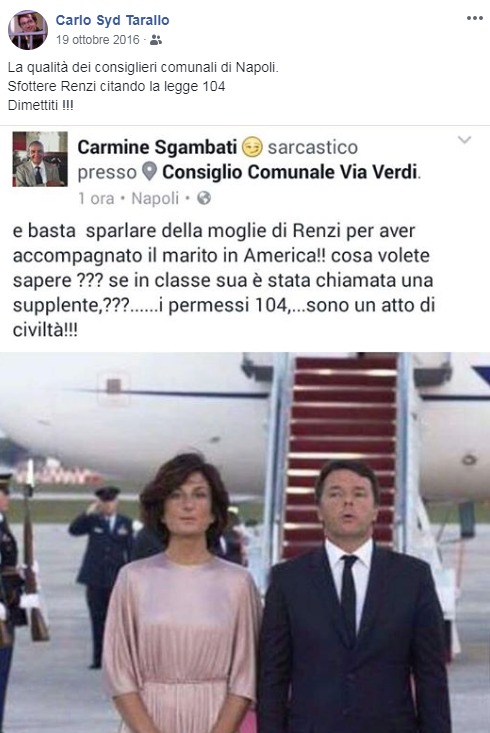
Task: Open Carmine Sgambati's profile name link
Action: (157, 147)
